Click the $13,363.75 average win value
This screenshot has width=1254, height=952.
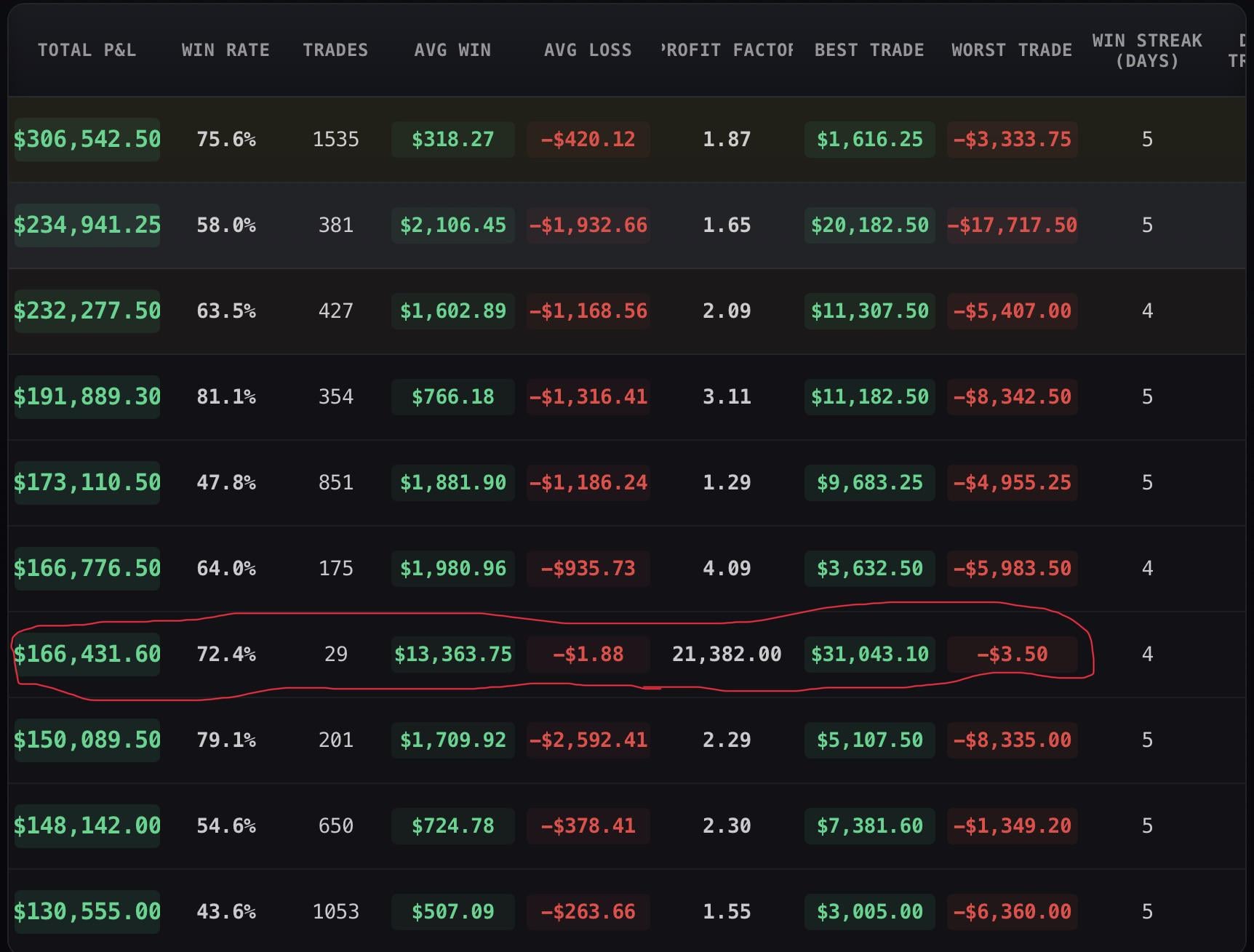tap(452, 654)
